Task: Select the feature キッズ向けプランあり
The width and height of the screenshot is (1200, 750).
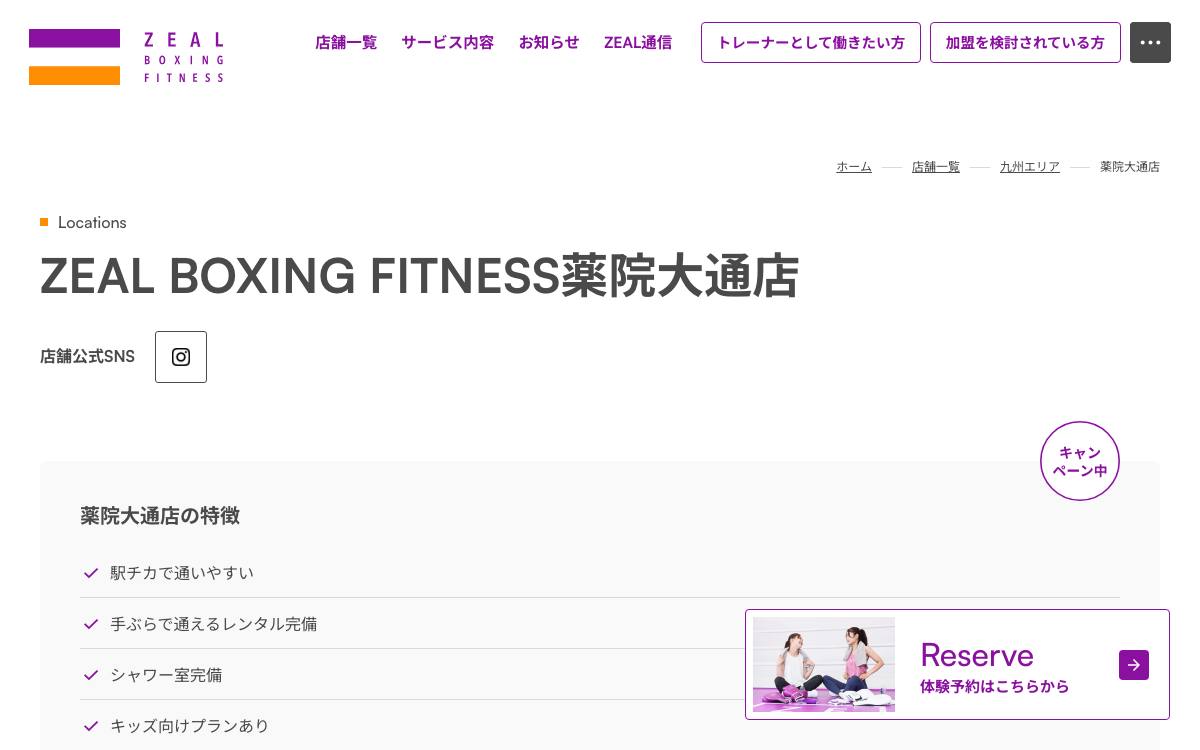Action: (189, 726)
